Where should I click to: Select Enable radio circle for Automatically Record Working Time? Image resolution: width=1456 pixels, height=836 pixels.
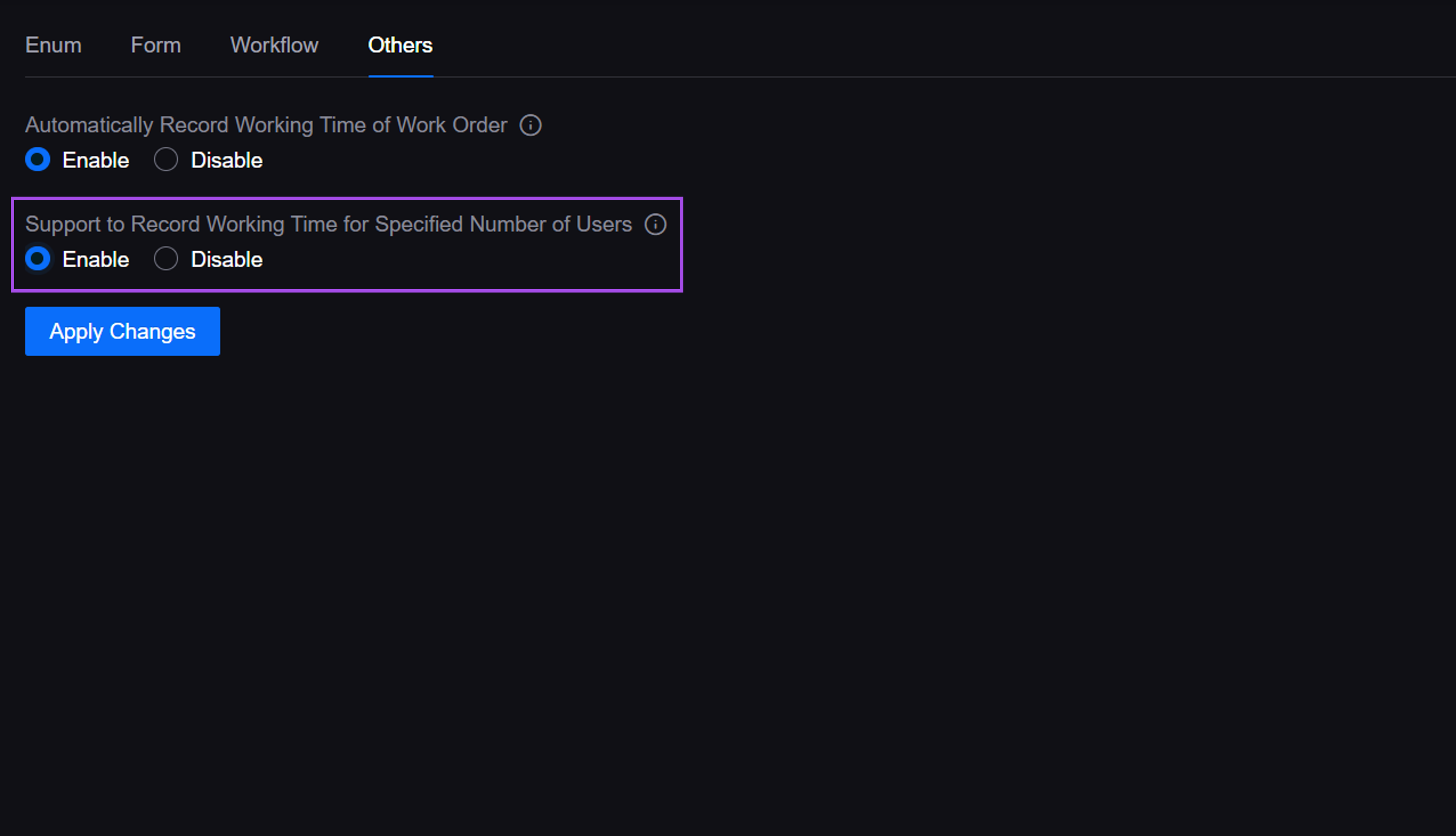coord(38,160)
